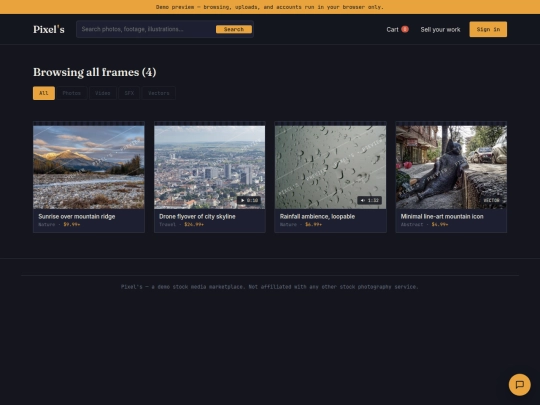Open the cat statue thumbnail

pos(451,167)
